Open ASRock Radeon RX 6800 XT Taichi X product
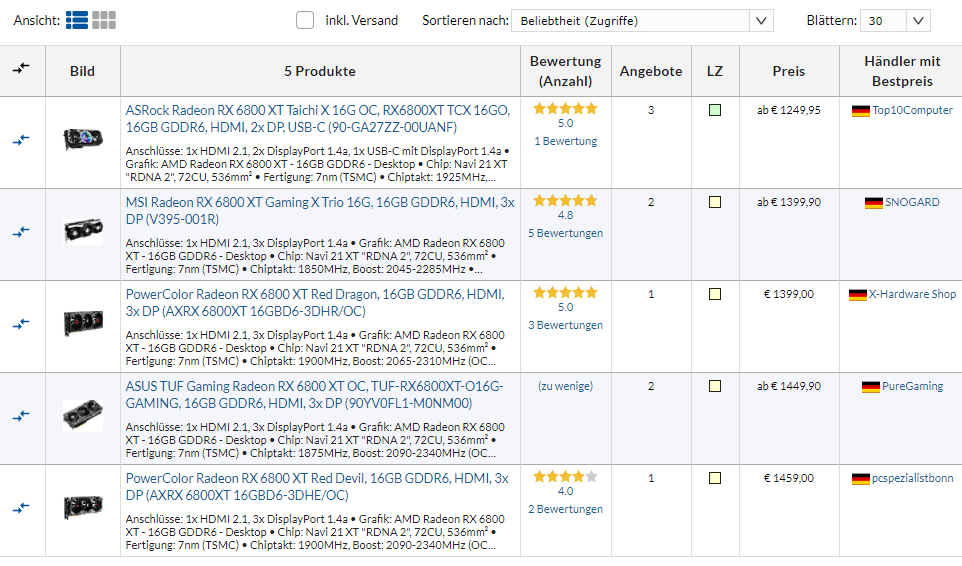Image resolution: width=962 pixels, height=566 pixels. [x=318, y=119]
